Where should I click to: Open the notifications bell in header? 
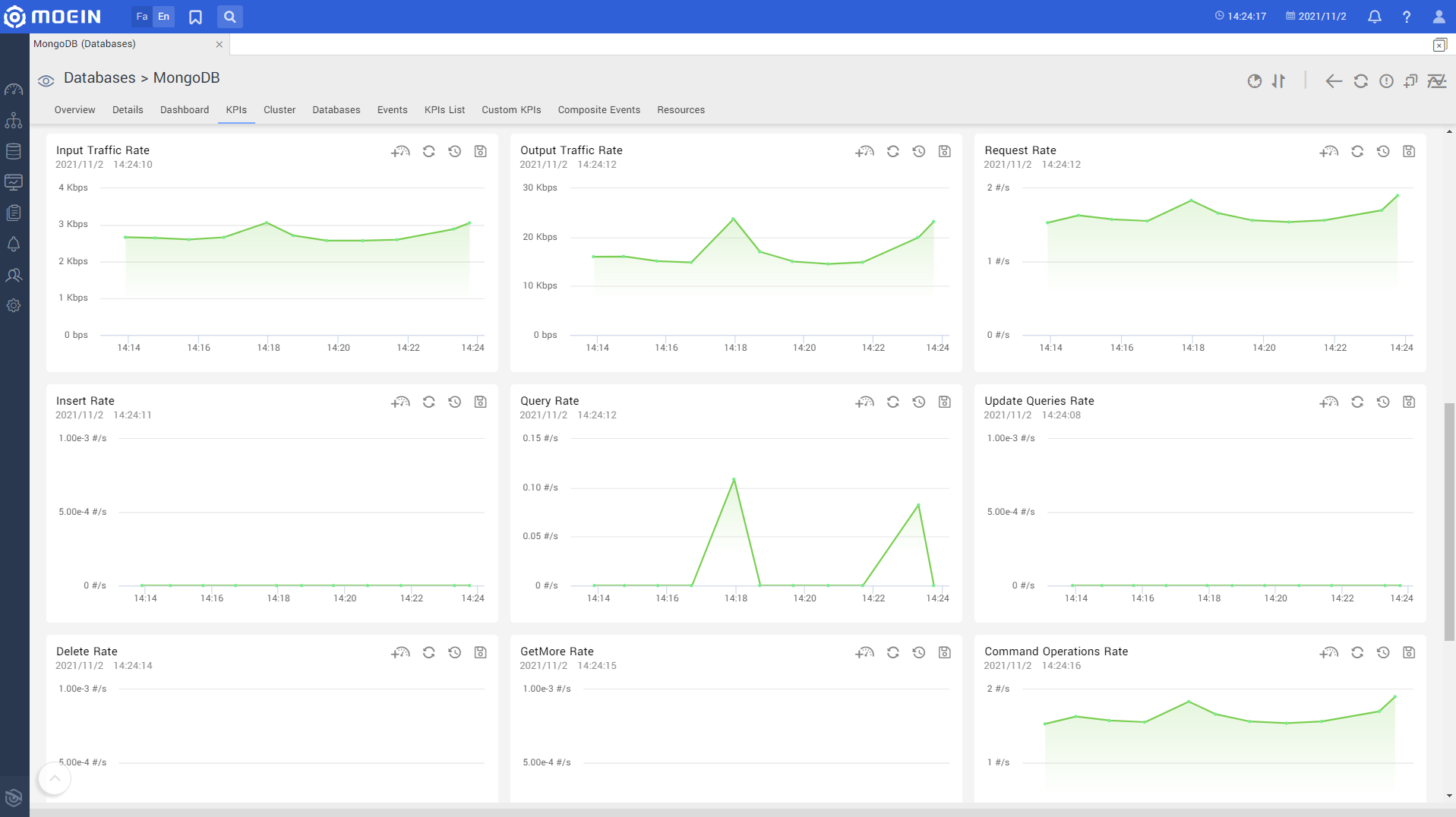click(x=1374, y=17)
